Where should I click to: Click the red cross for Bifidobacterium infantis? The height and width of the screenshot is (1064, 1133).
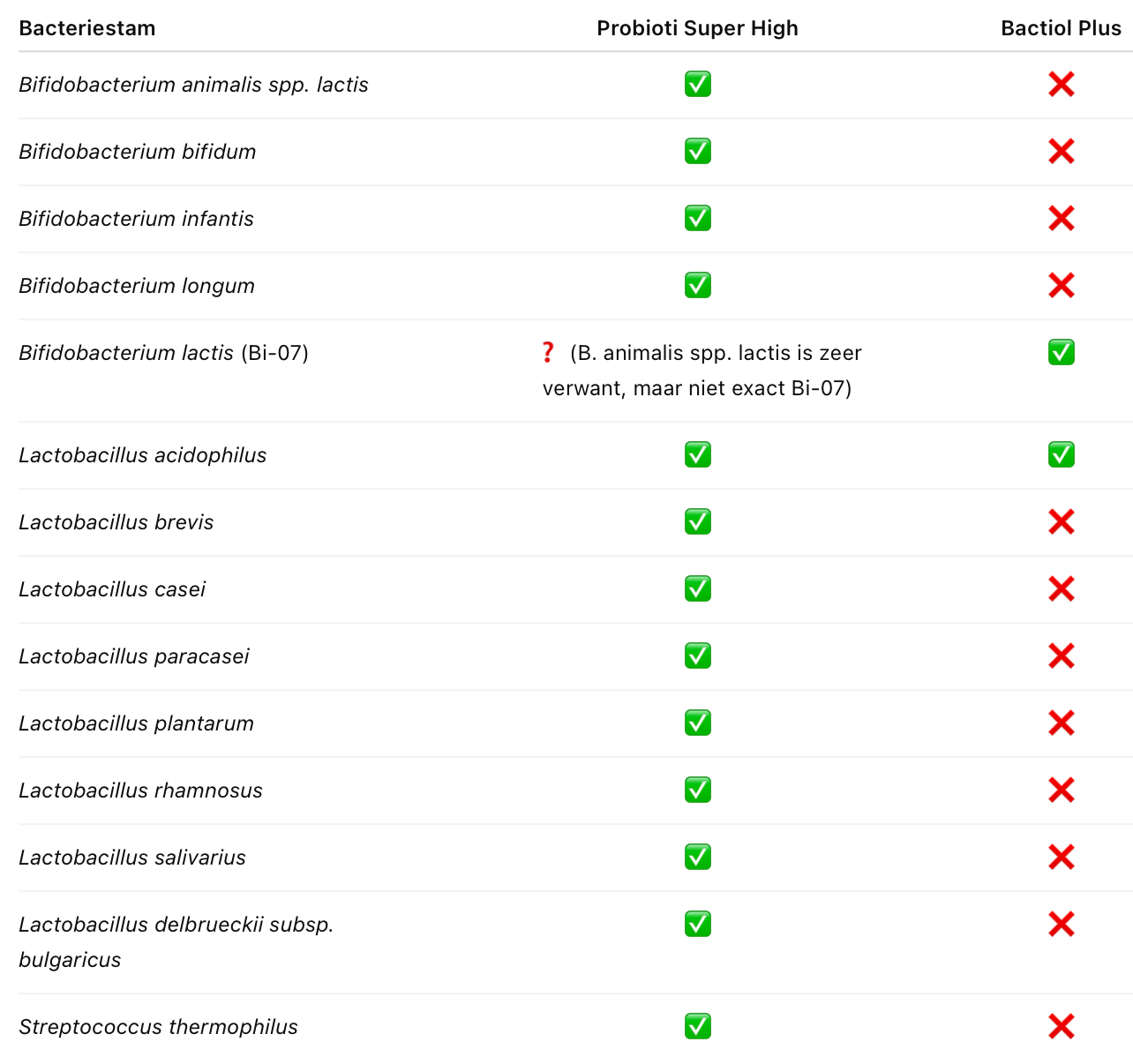click(x=1061, y=218)
